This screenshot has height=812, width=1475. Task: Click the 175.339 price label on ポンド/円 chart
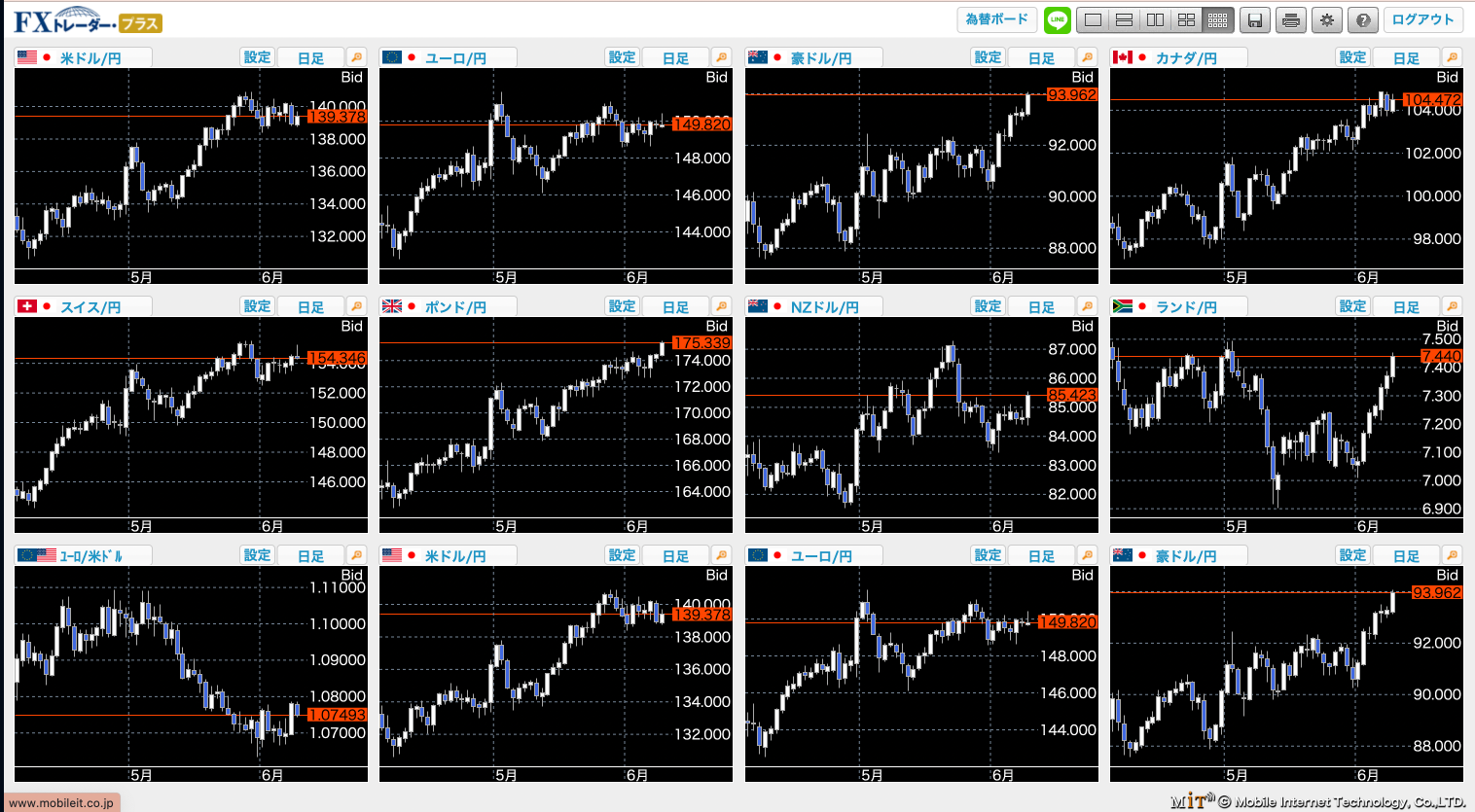point(701,343)
